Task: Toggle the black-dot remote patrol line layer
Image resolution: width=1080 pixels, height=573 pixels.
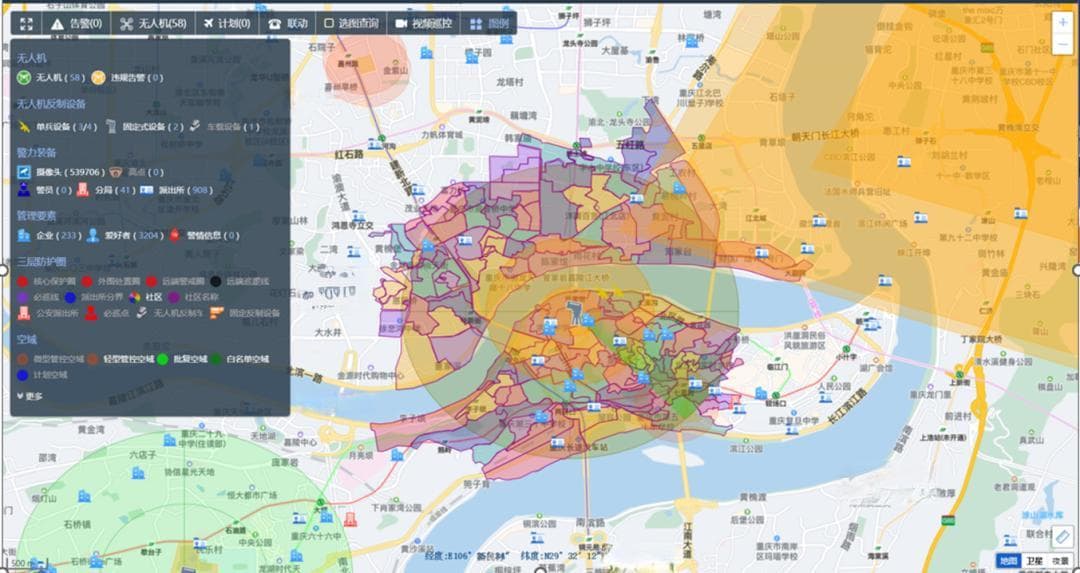Action: point(240,281)
